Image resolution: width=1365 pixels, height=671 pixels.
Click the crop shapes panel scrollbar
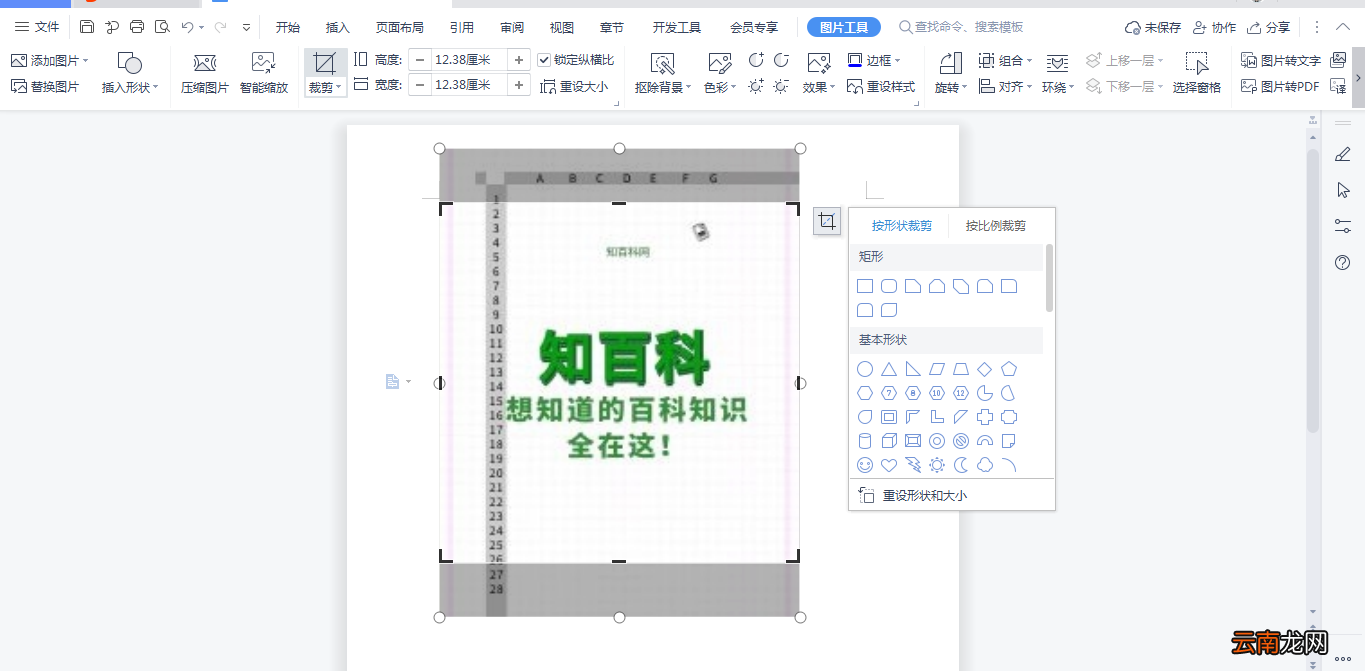click(x=1049, y=277)
